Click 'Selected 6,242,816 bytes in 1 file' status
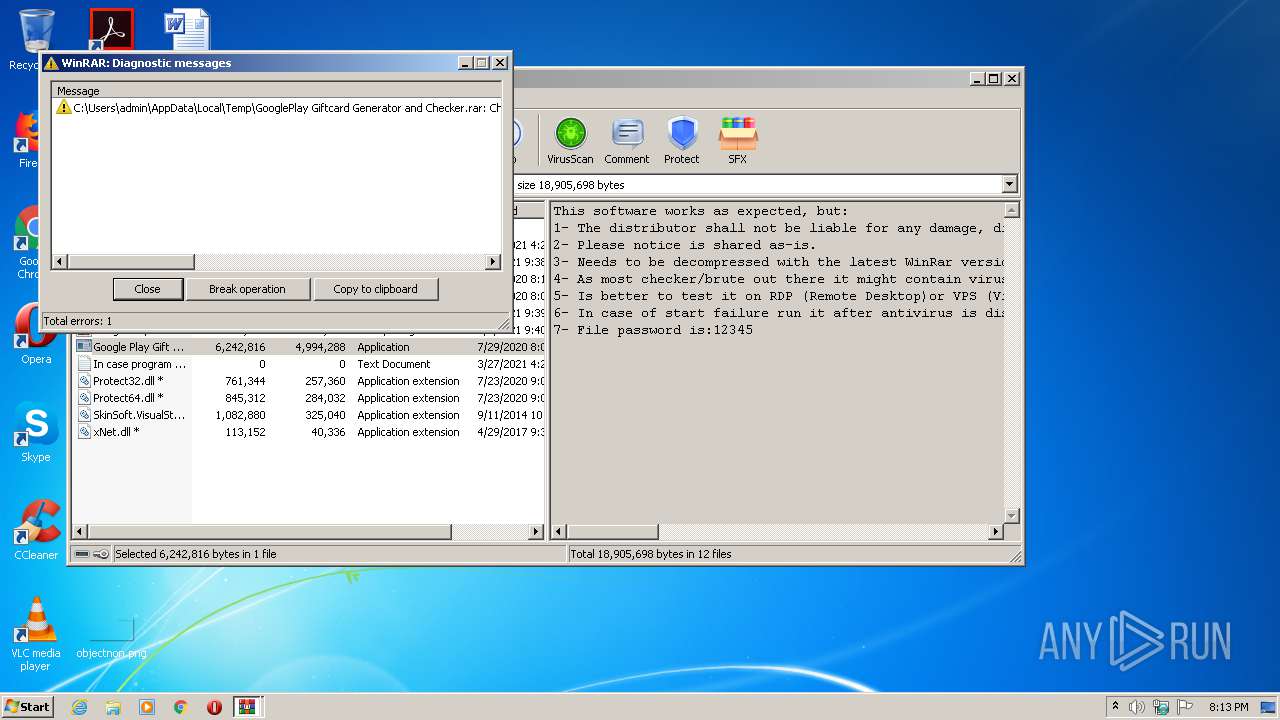 tap(196, 554)
